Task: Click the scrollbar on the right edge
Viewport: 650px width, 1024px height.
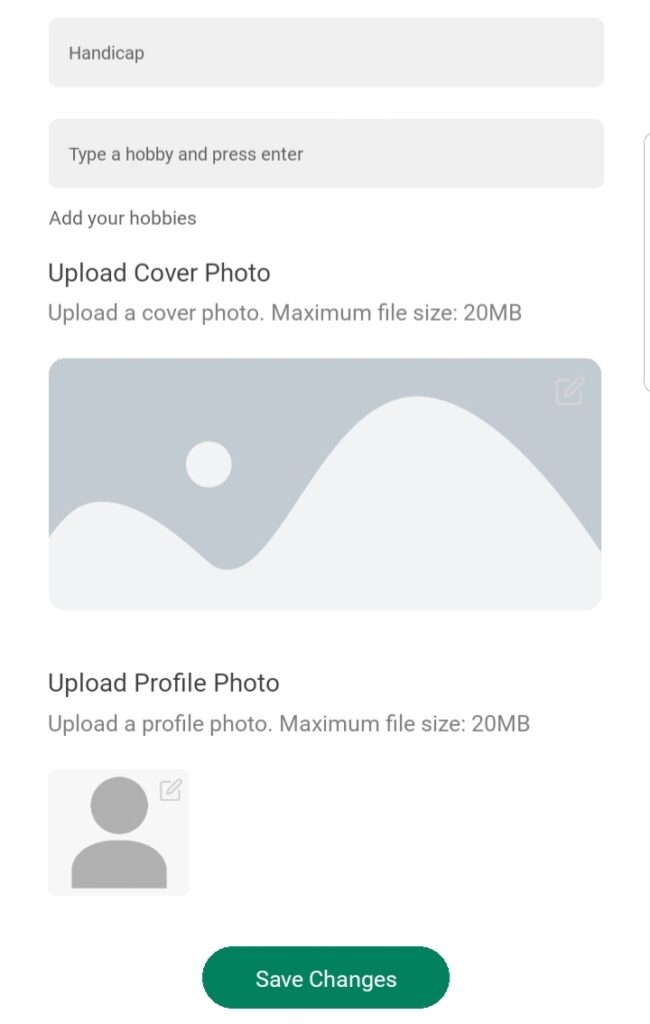Action: pyautogui.click(x=646, y=260)
